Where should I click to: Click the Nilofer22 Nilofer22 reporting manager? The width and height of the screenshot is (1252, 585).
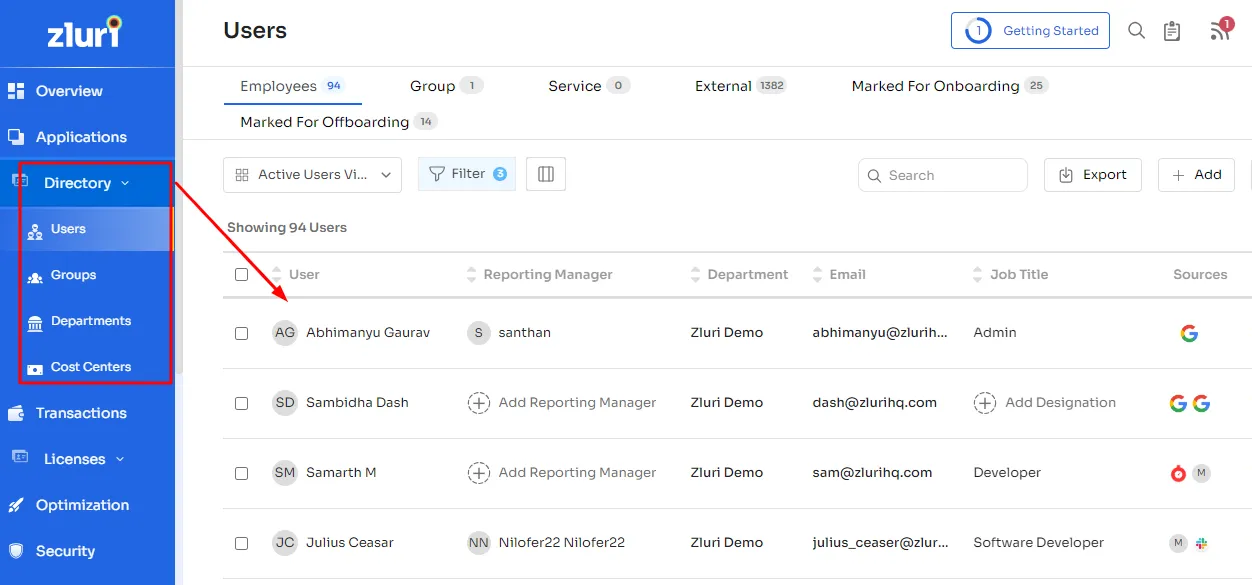click(x=562, y=543)
